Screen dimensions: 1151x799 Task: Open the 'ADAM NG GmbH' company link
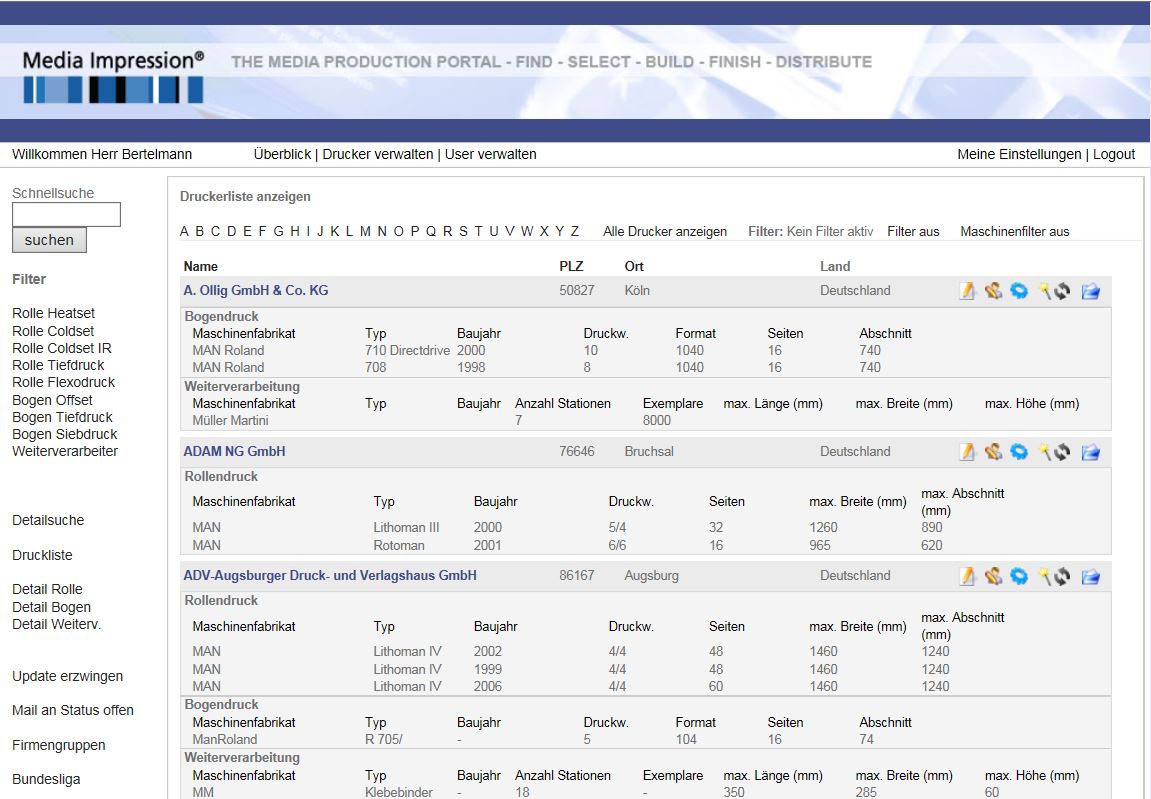coord(234,451)
